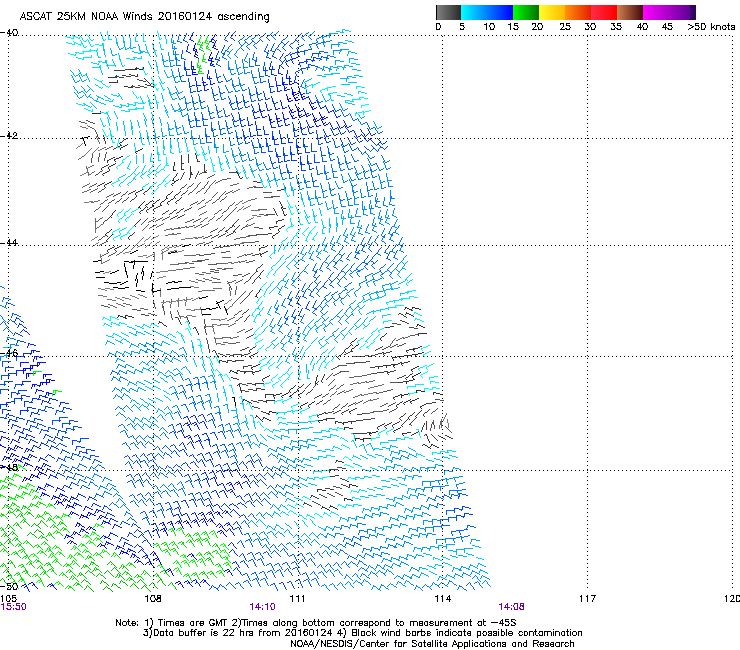This screenshot has height=650, width=740.
Task: Click the purple 14:08 pass time
Action: click(x=511, y=607)
